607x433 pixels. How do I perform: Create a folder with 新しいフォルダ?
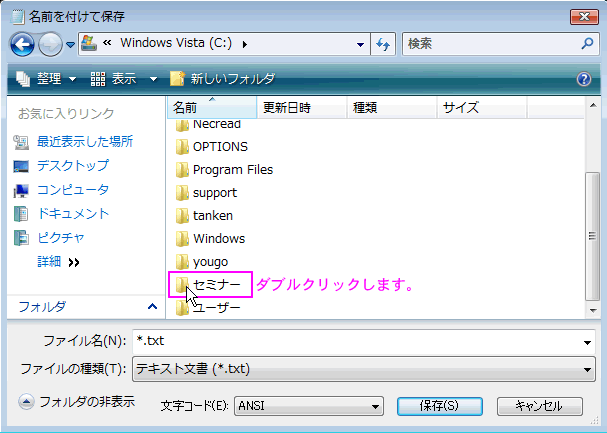pos(222,79)
